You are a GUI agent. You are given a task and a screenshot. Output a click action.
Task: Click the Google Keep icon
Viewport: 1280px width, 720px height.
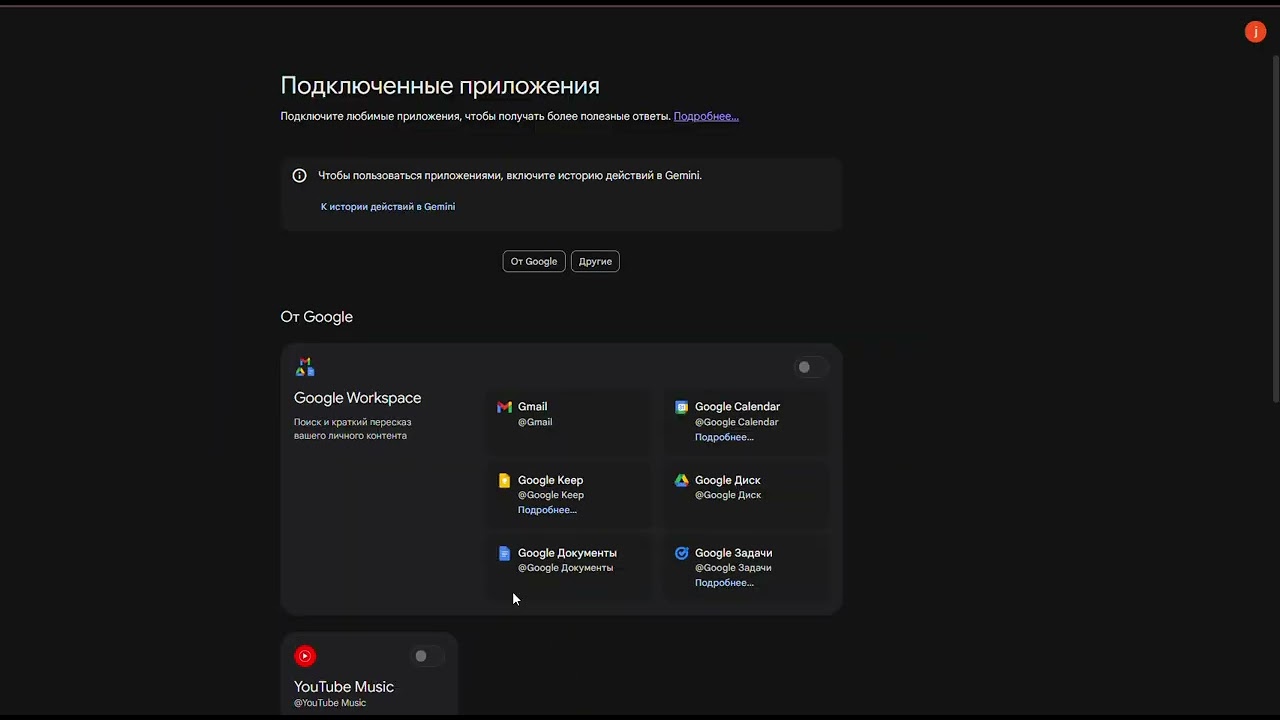(x=504, y=480)
